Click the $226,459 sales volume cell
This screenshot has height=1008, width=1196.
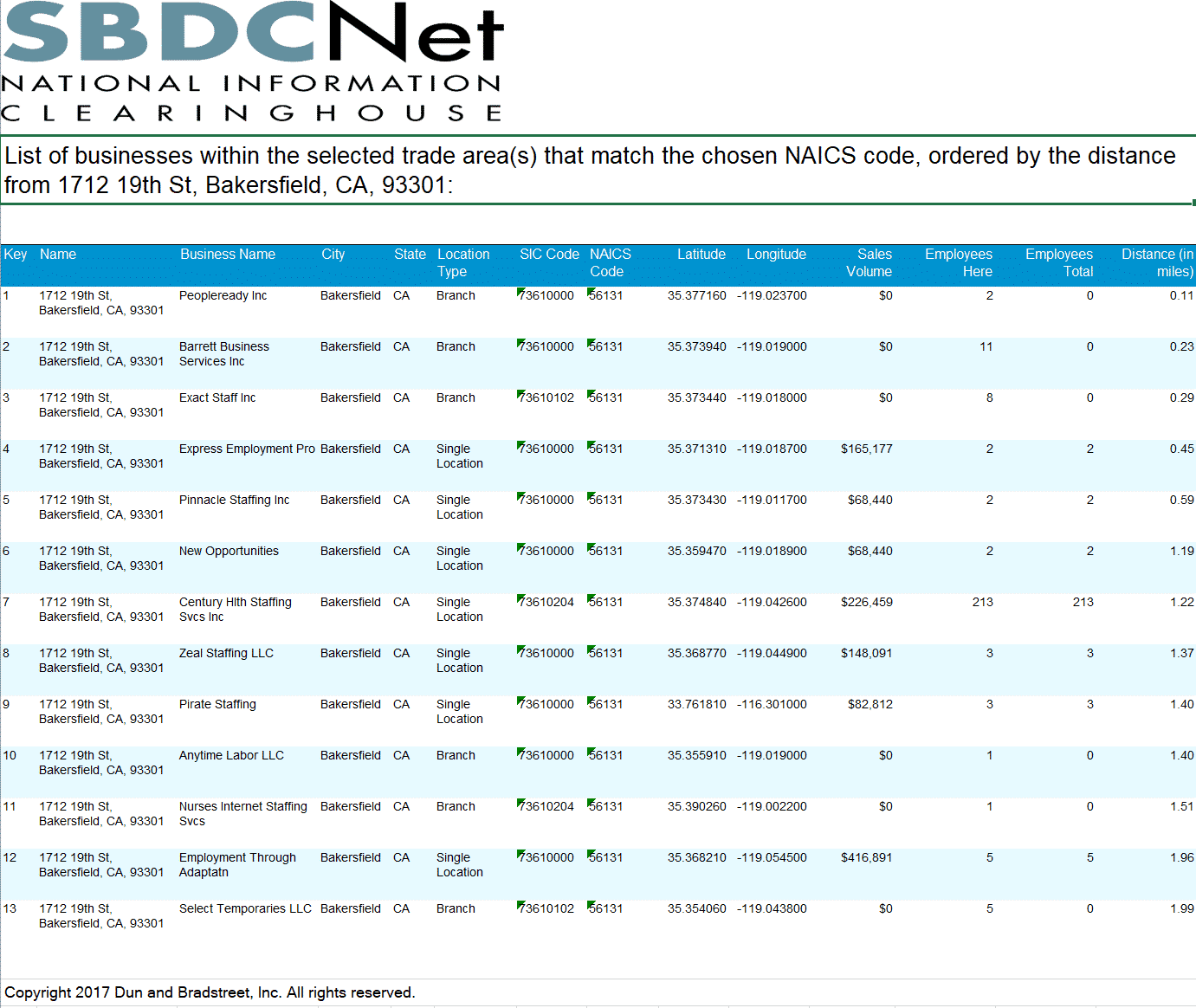[867, 603]
